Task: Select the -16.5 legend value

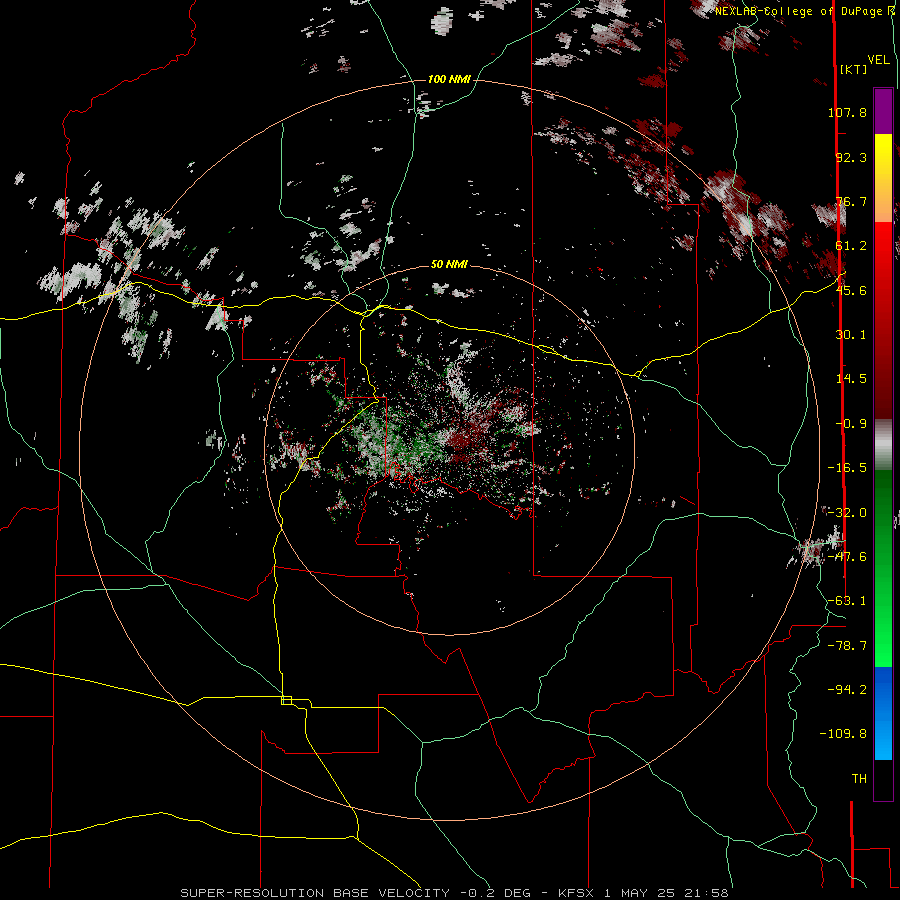Action: point(847,468)
